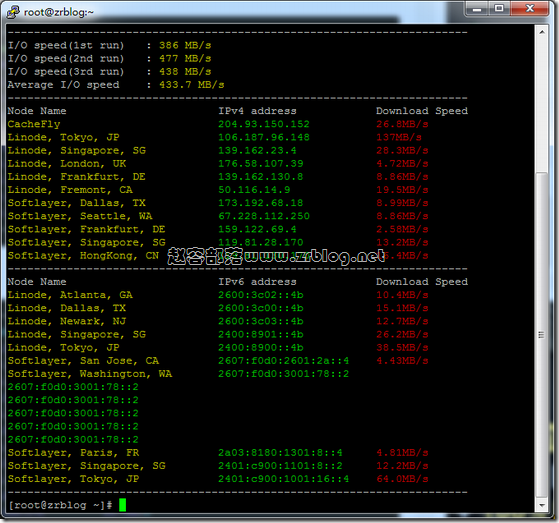This screenshot has width=559, height=523.
Task: Click the vertical scrollbar thumb
Action: pos(542,335)
